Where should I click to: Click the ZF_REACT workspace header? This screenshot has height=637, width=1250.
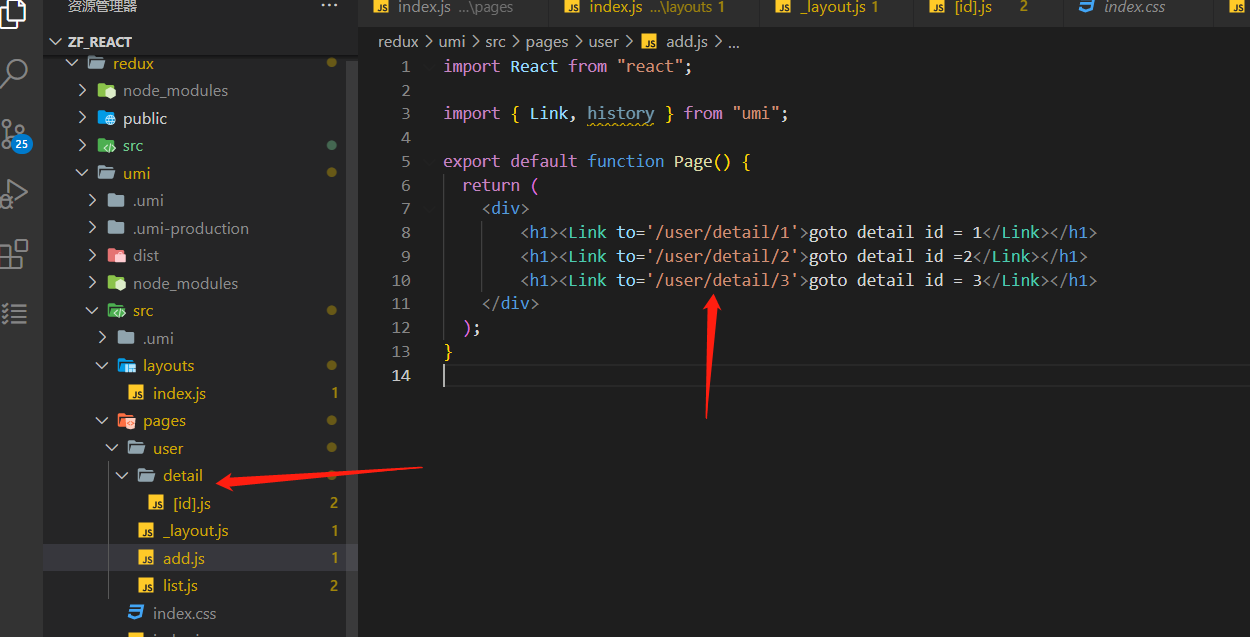tap(100, 42)
